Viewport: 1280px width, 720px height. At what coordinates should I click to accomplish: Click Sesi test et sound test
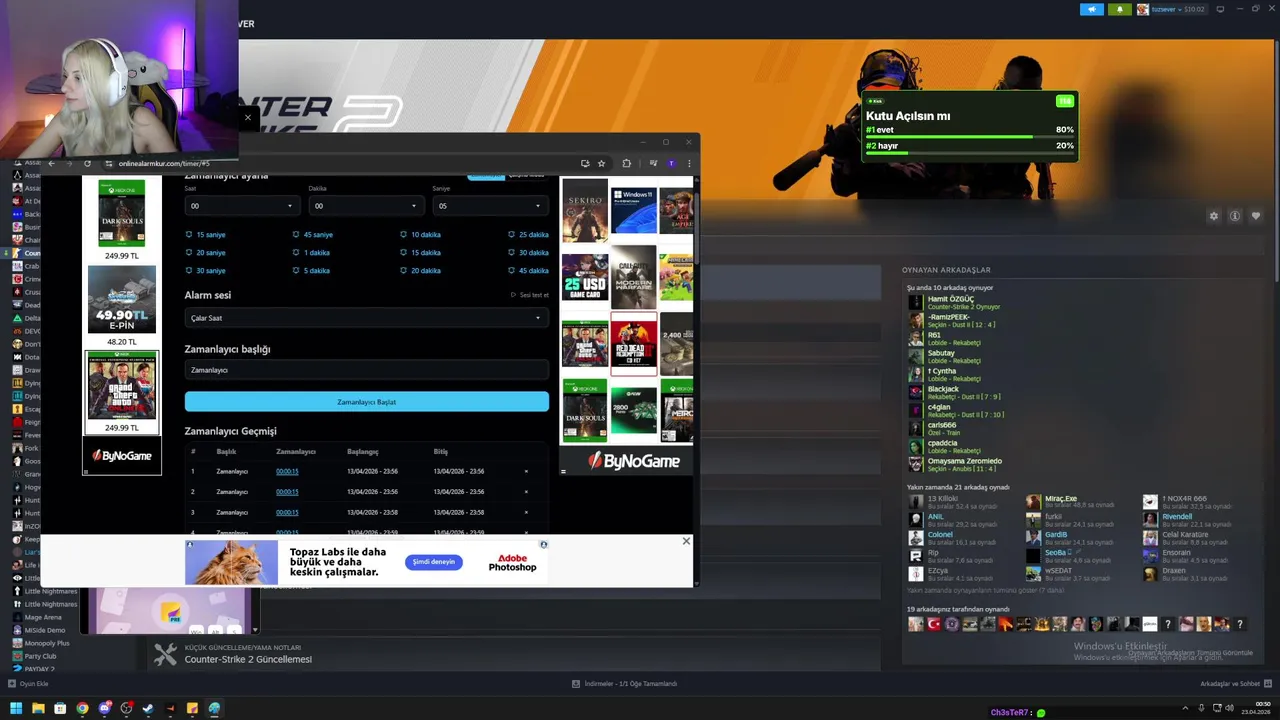[530, 295]
